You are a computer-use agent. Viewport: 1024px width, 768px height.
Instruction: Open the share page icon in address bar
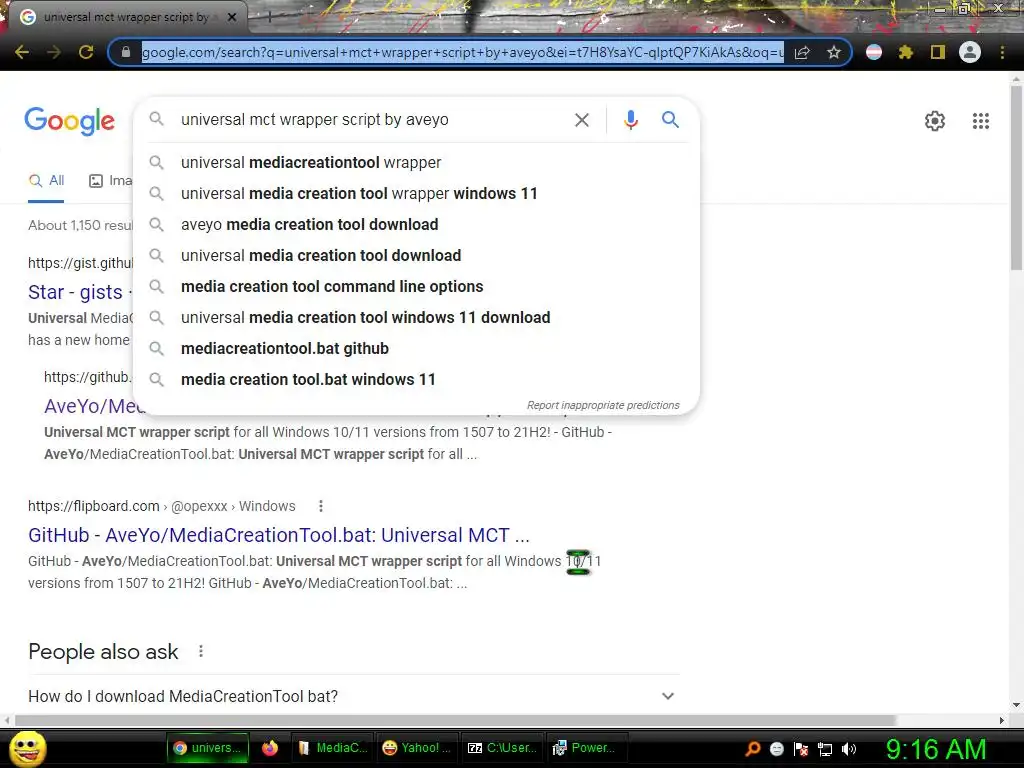pos(802,52)
